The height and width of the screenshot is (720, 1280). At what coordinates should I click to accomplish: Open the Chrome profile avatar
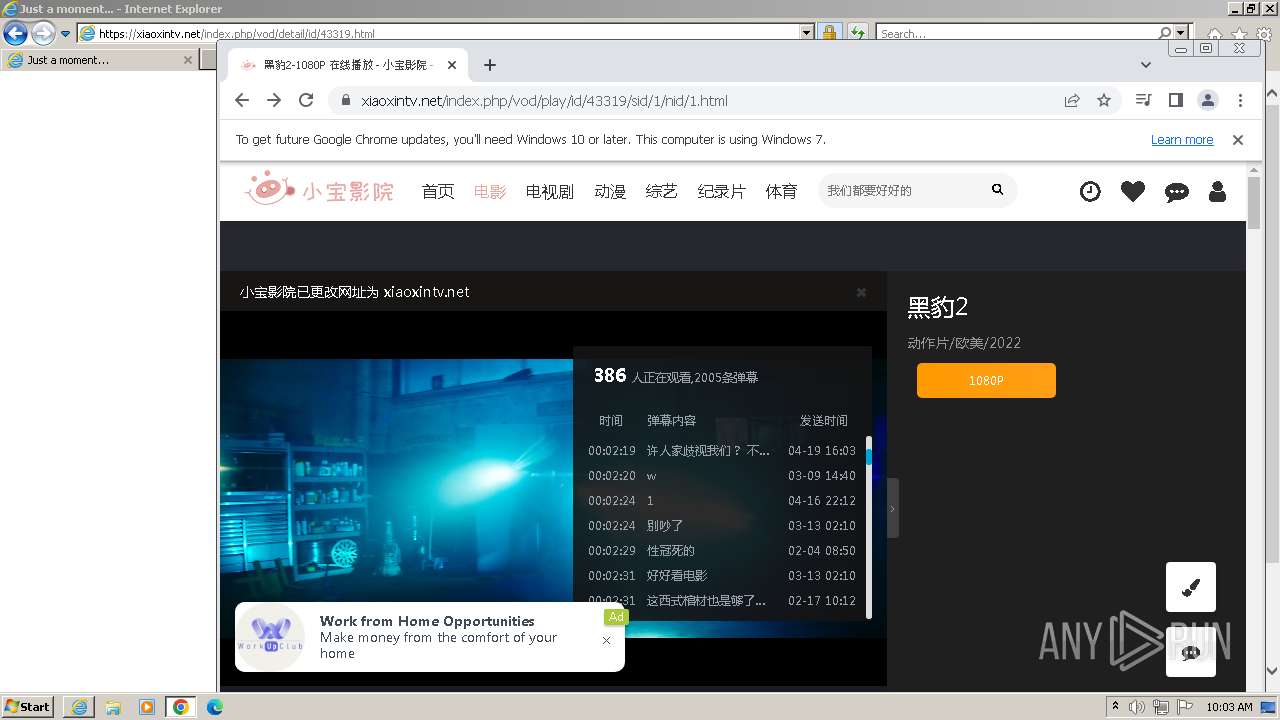[1208, 100]
